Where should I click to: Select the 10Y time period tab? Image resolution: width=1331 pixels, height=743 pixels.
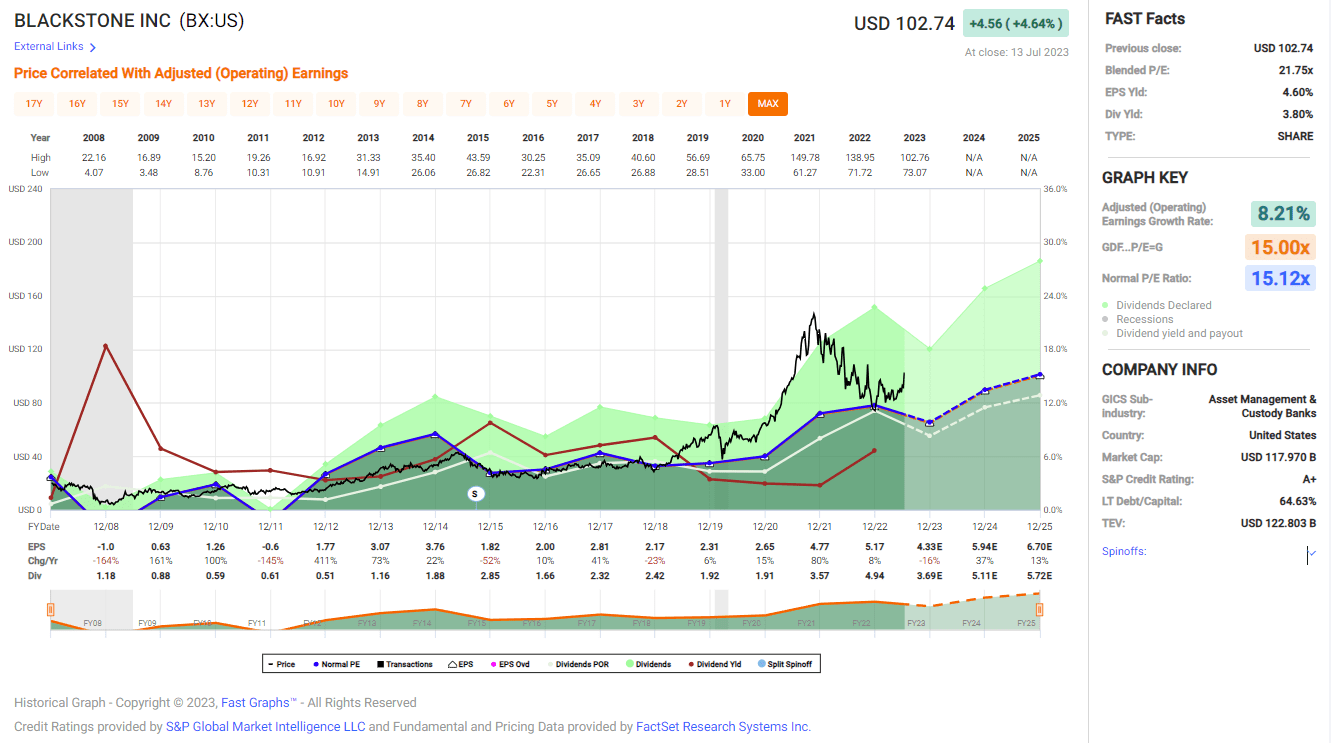[337, 103]
